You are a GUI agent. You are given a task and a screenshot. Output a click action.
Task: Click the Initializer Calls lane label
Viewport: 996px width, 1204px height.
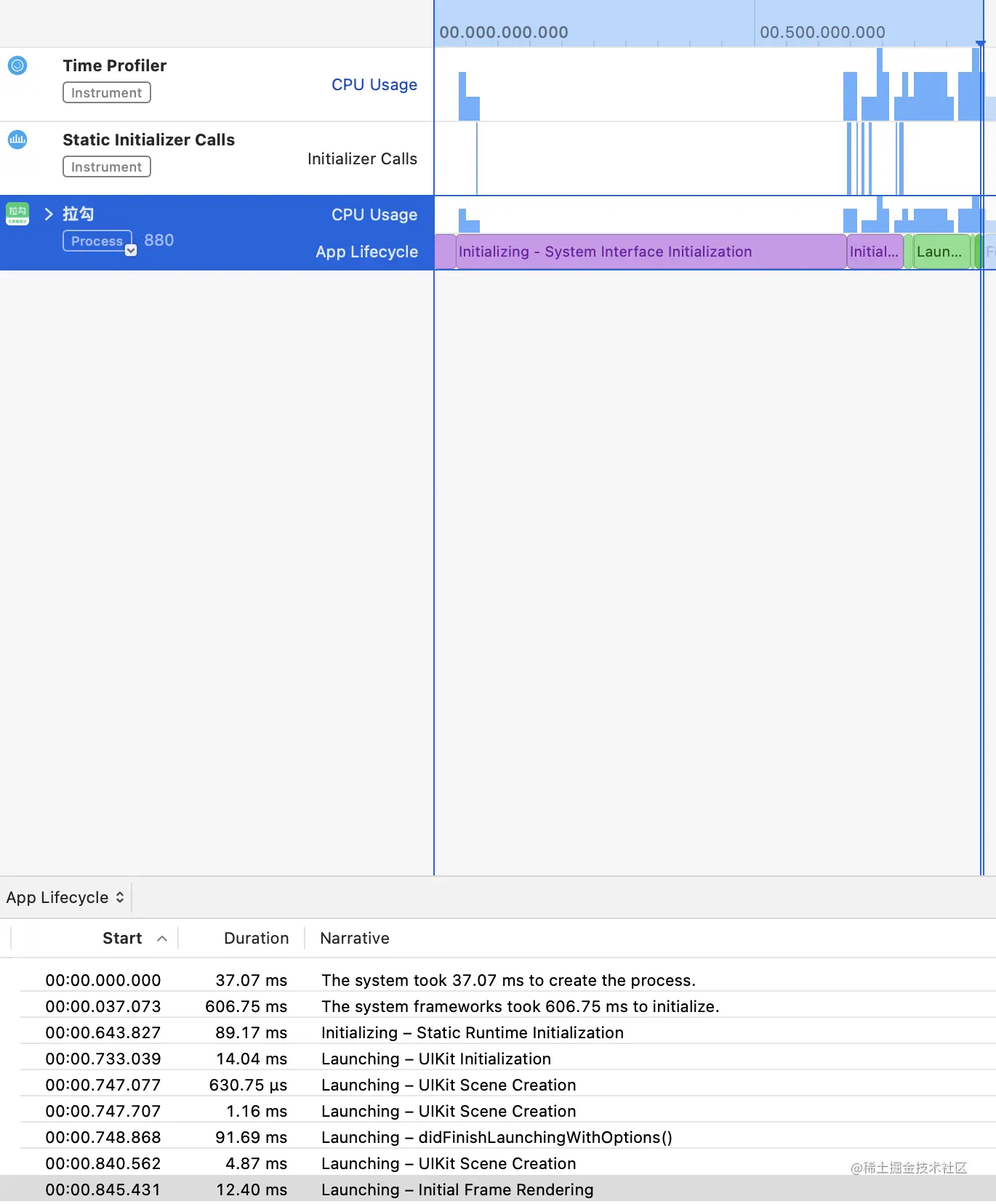pos(362,158)
